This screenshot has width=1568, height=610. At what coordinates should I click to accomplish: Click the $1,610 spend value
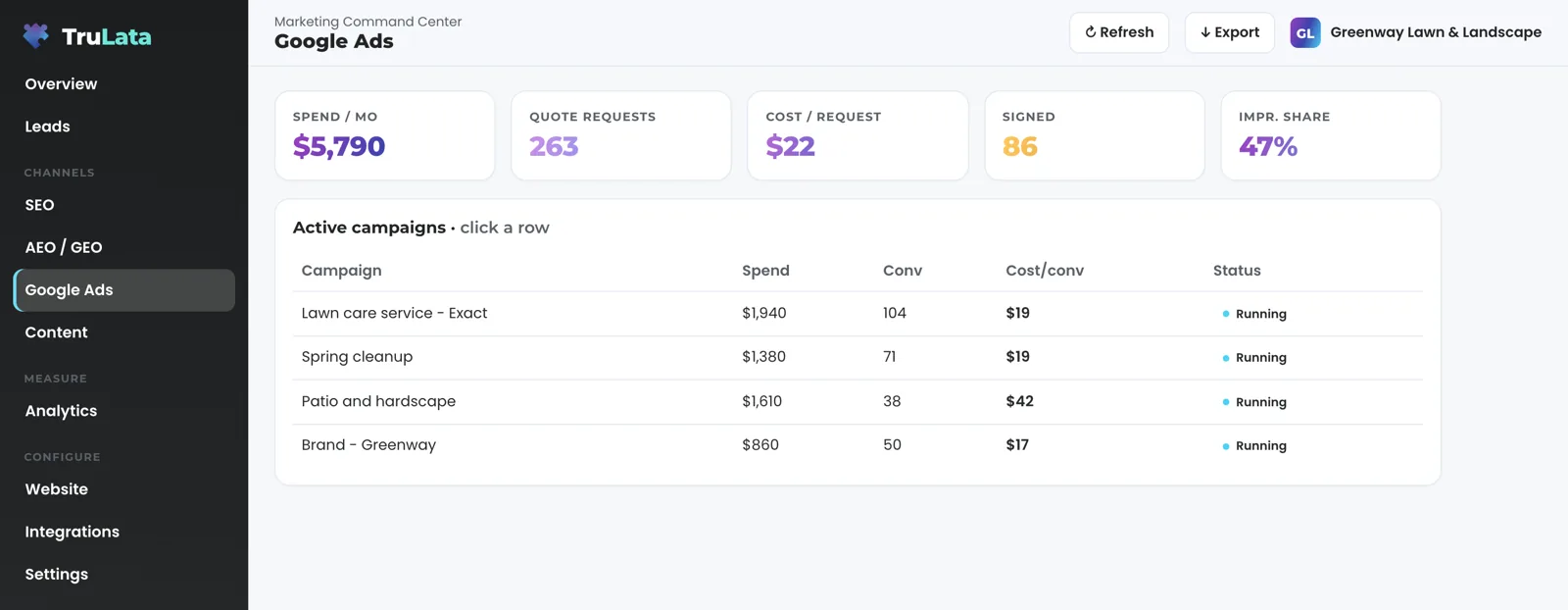762,401
